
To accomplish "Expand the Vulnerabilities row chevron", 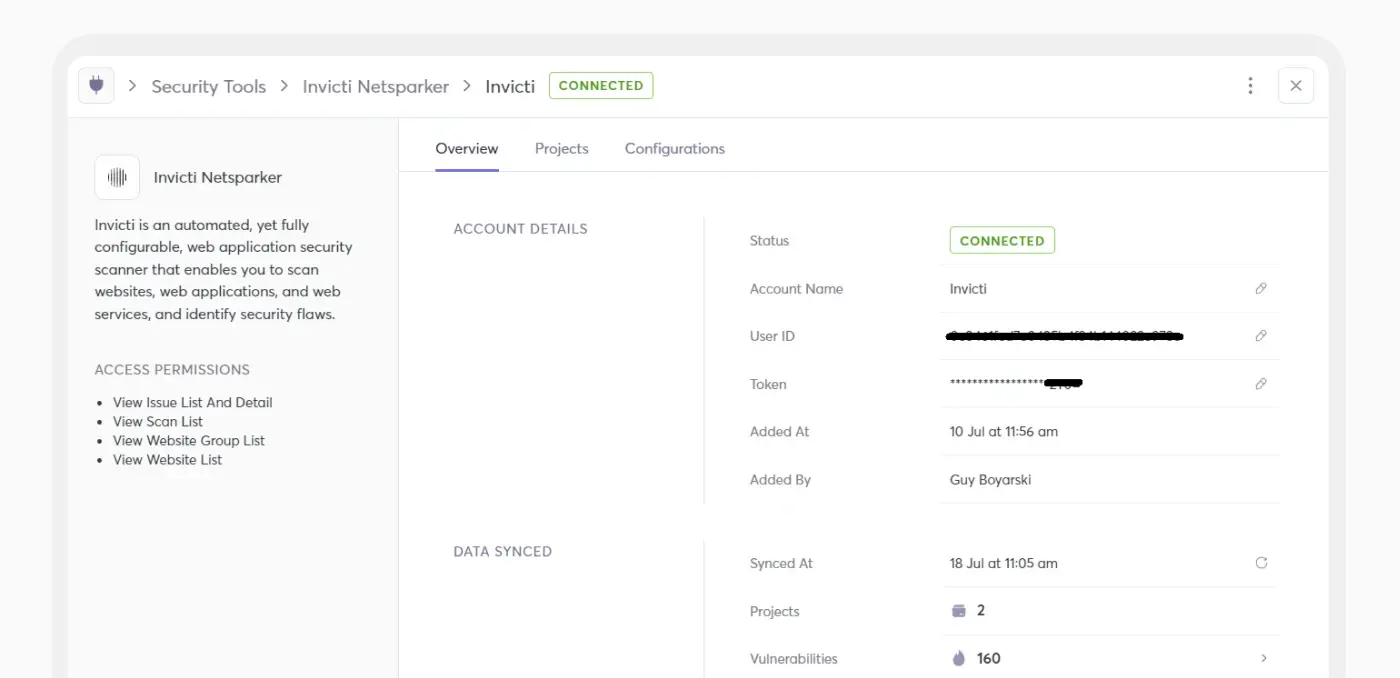I will 1264,658.
